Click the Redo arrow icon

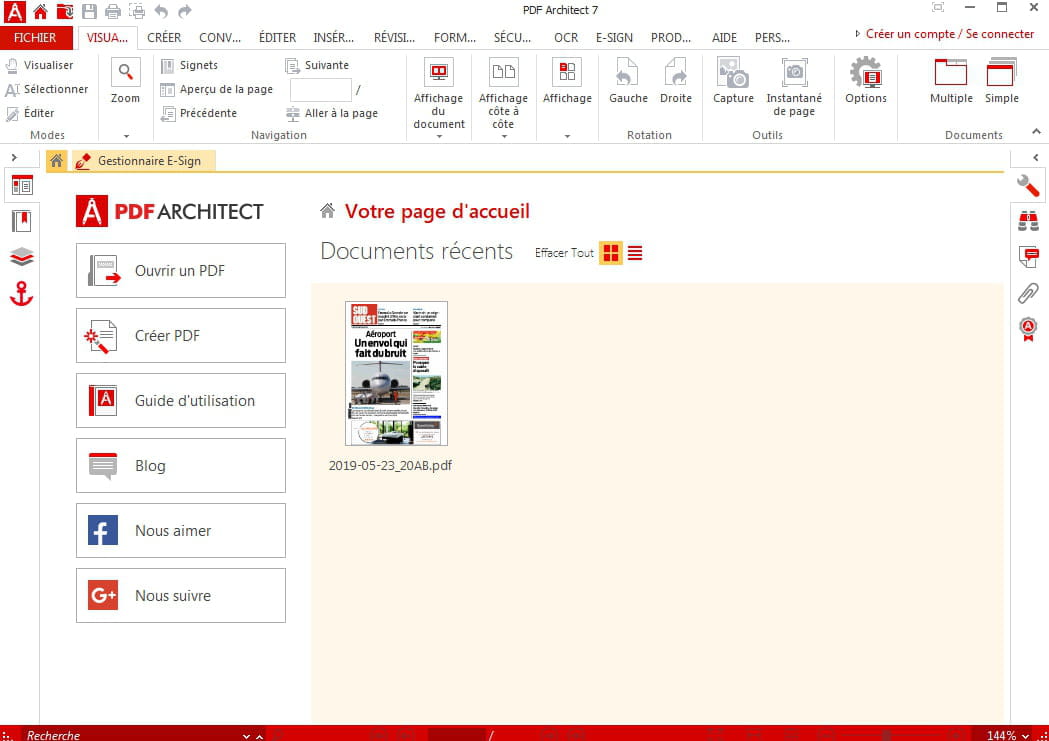185,11
